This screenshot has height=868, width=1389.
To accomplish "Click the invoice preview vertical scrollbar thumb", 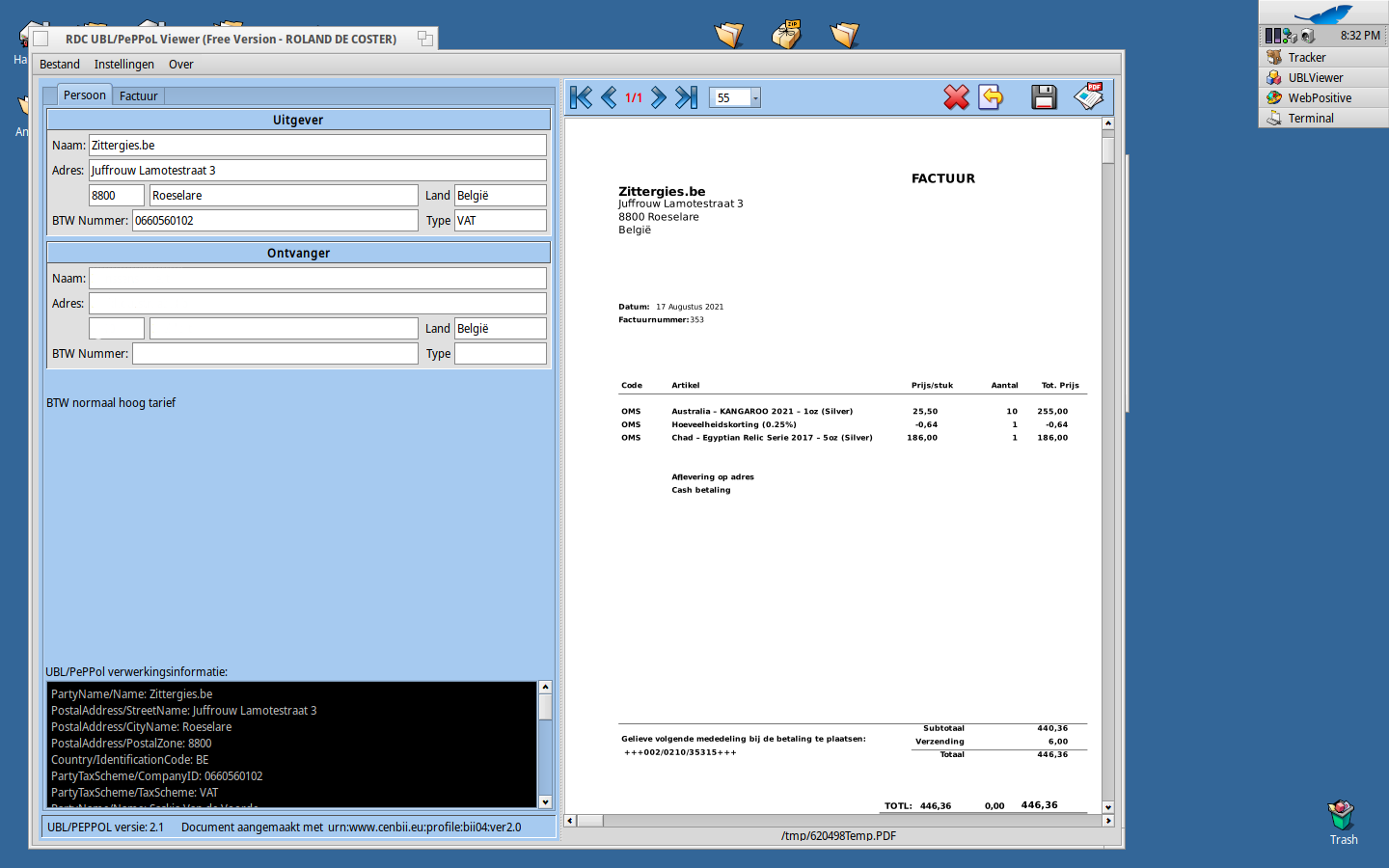I will pyautogui.click(x=1107, y=151).
